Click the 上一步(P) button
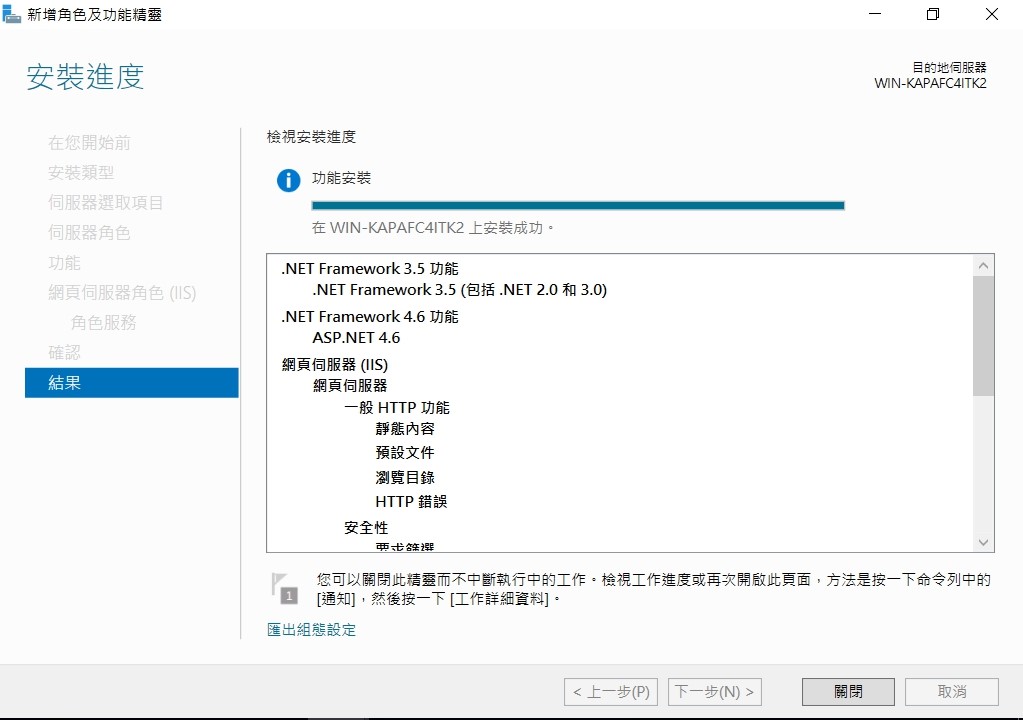The width and height of the screenshot is (1023, 720). coord(611,691)
